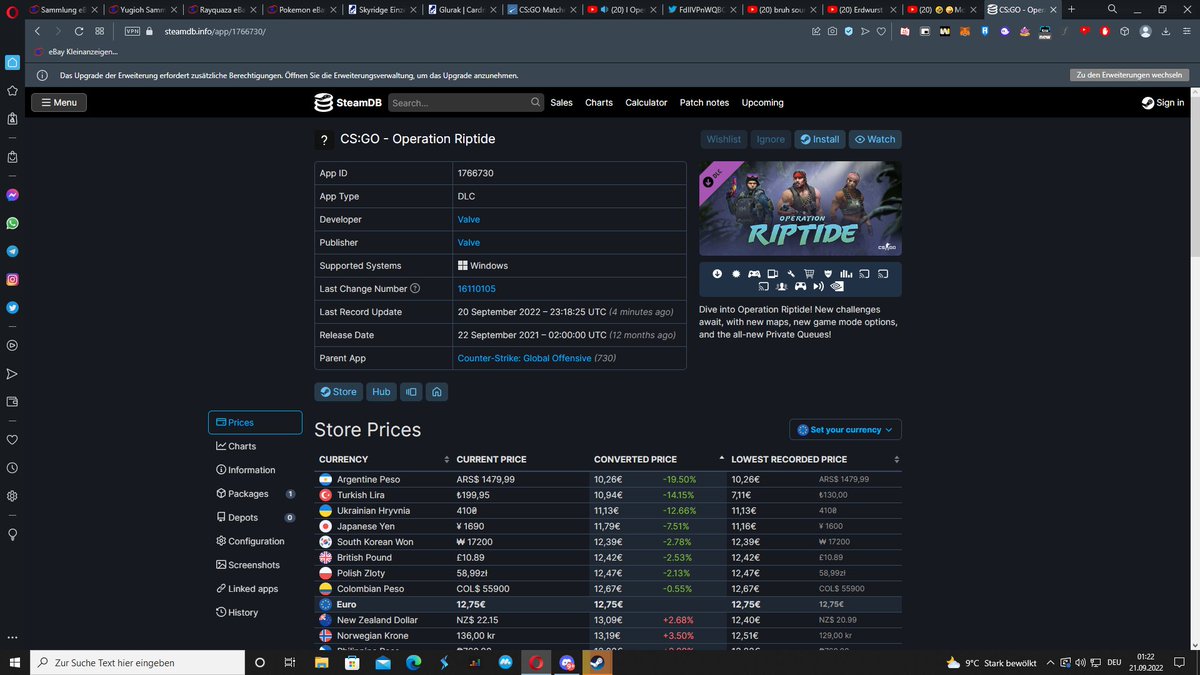This screenshot has height=675, width=1200.
Task: Open the Valve developer link
Action: pyautogui.click(x=468, y=219)
